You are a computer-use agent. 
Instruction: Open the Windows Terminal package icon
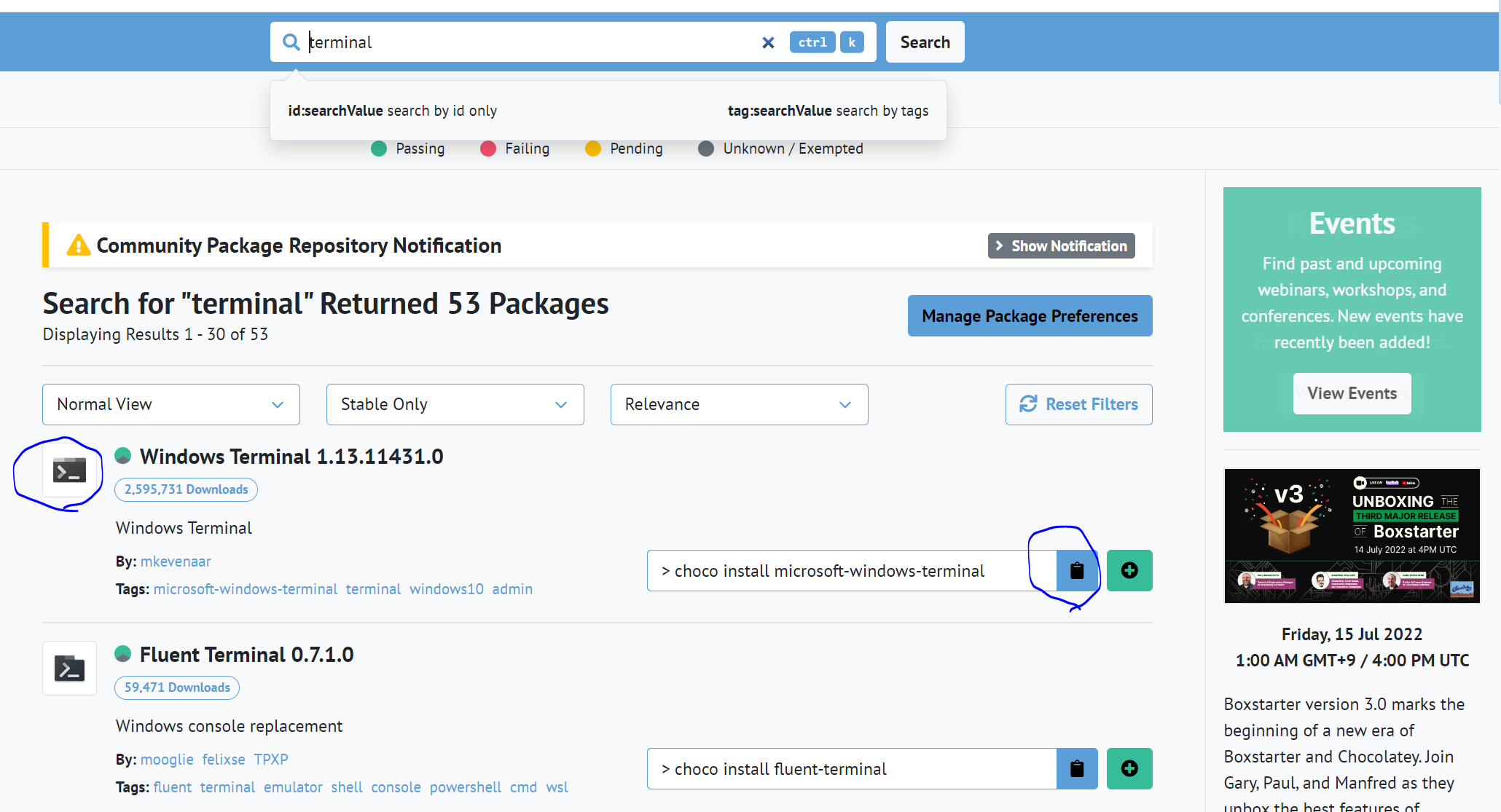[x=69, y=470]
